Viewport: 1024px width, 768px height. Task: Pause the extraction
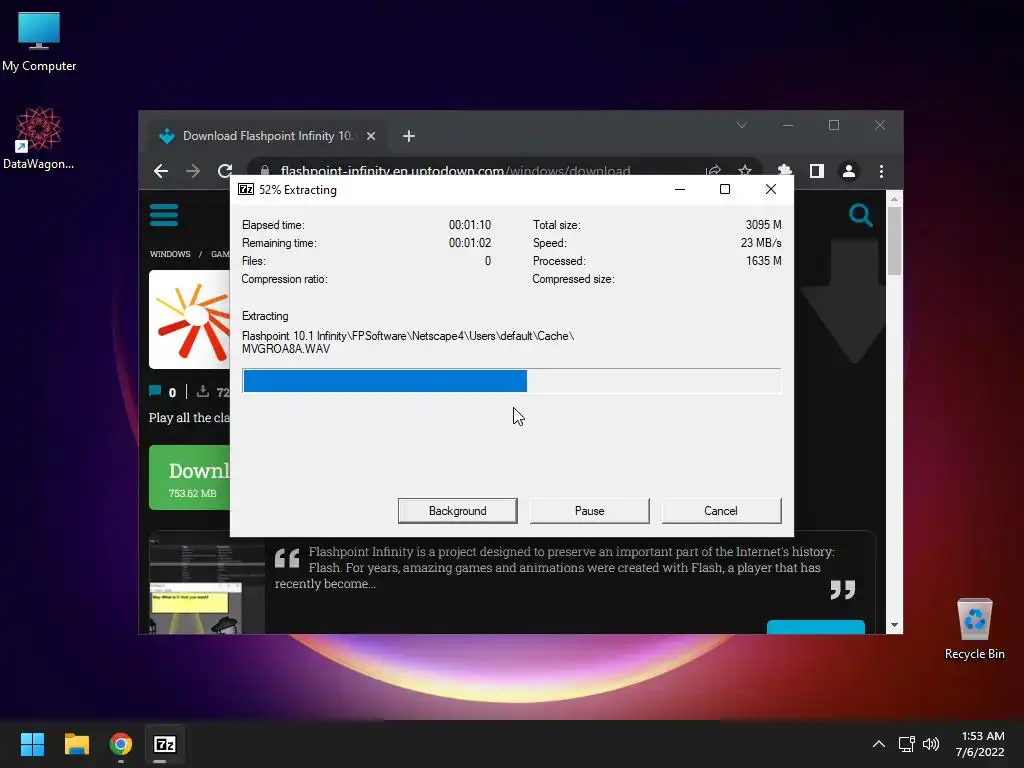tap(589, 511)
